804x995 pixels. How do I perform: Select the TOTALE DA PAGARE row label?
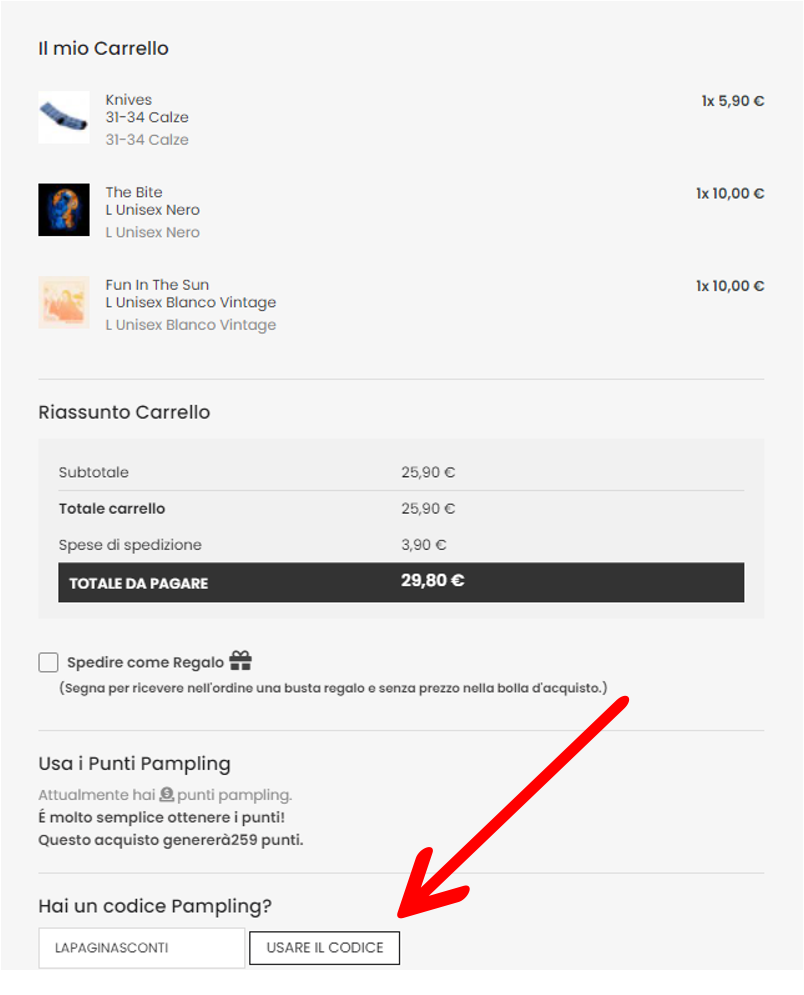(x=138, y=583)
